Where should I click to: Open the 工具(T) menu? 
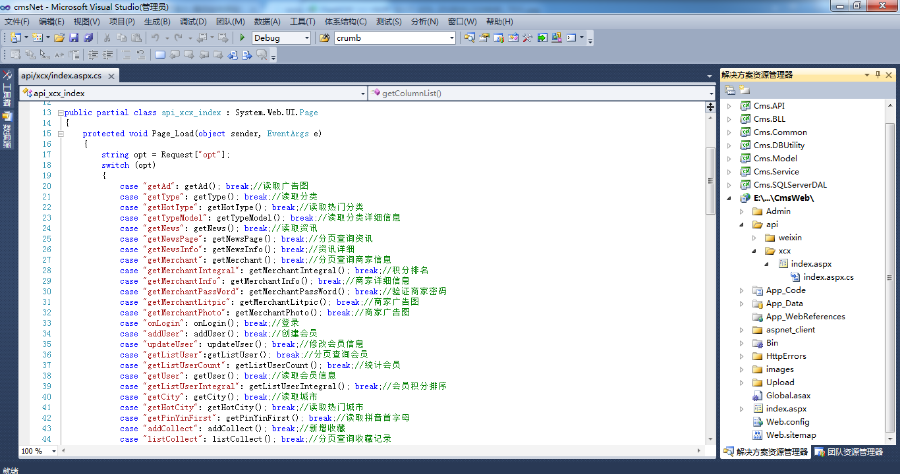pyautogui.click(x=300, y=21)
